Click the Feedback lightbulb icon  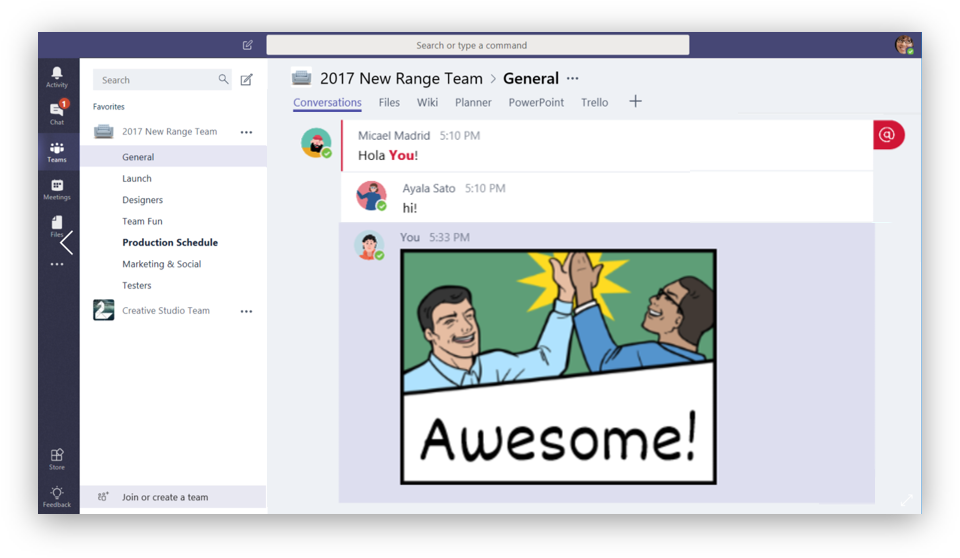(57, 496)
